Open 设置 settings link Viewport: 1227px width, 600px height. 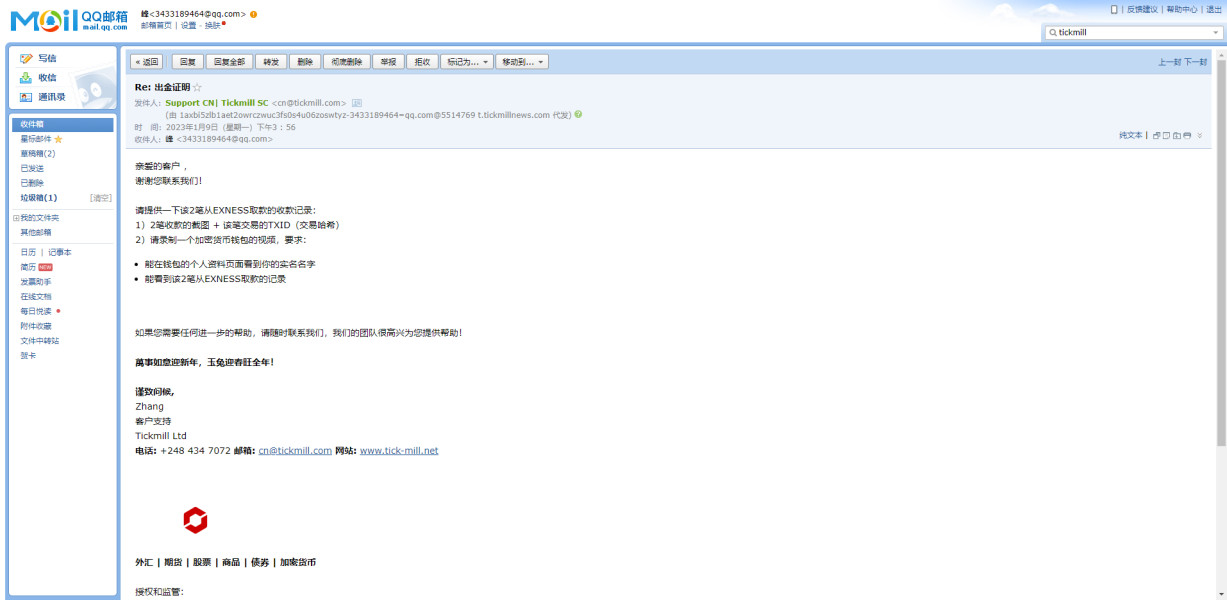pyautogui.click(x=188, y=25)
